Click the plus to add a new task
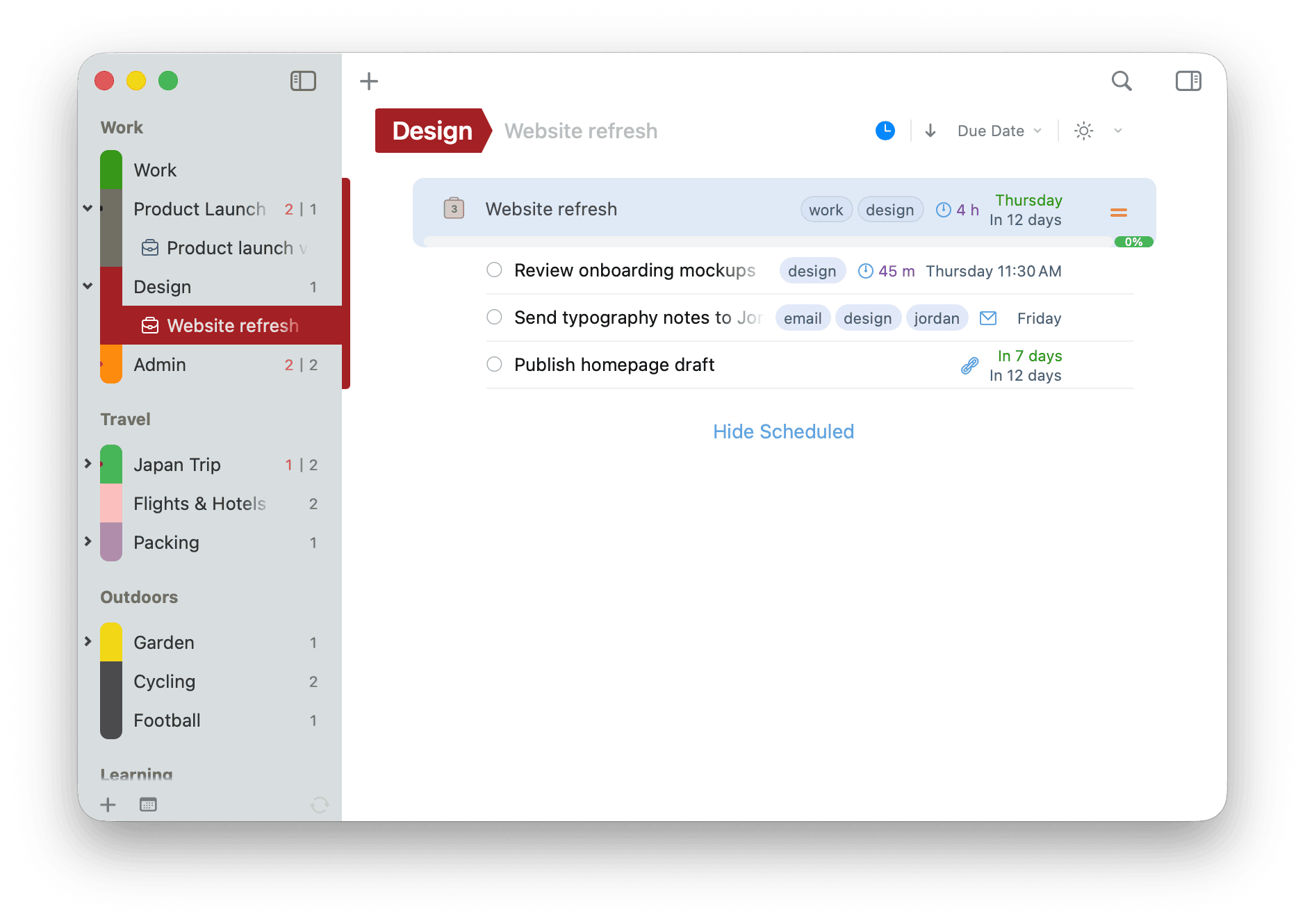1305x924 pixels. click(369, 81)
